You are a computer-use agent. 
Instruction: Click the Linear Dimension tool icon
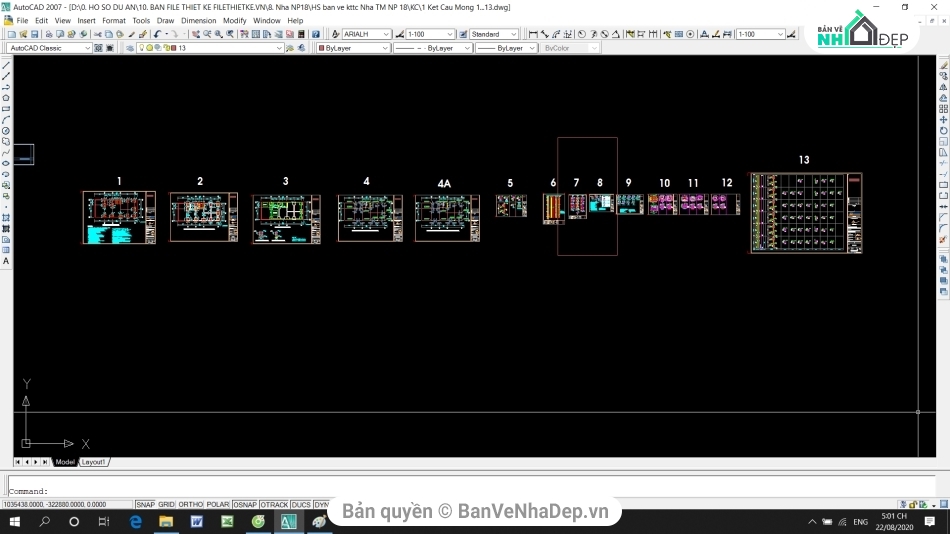click(533, 34)
